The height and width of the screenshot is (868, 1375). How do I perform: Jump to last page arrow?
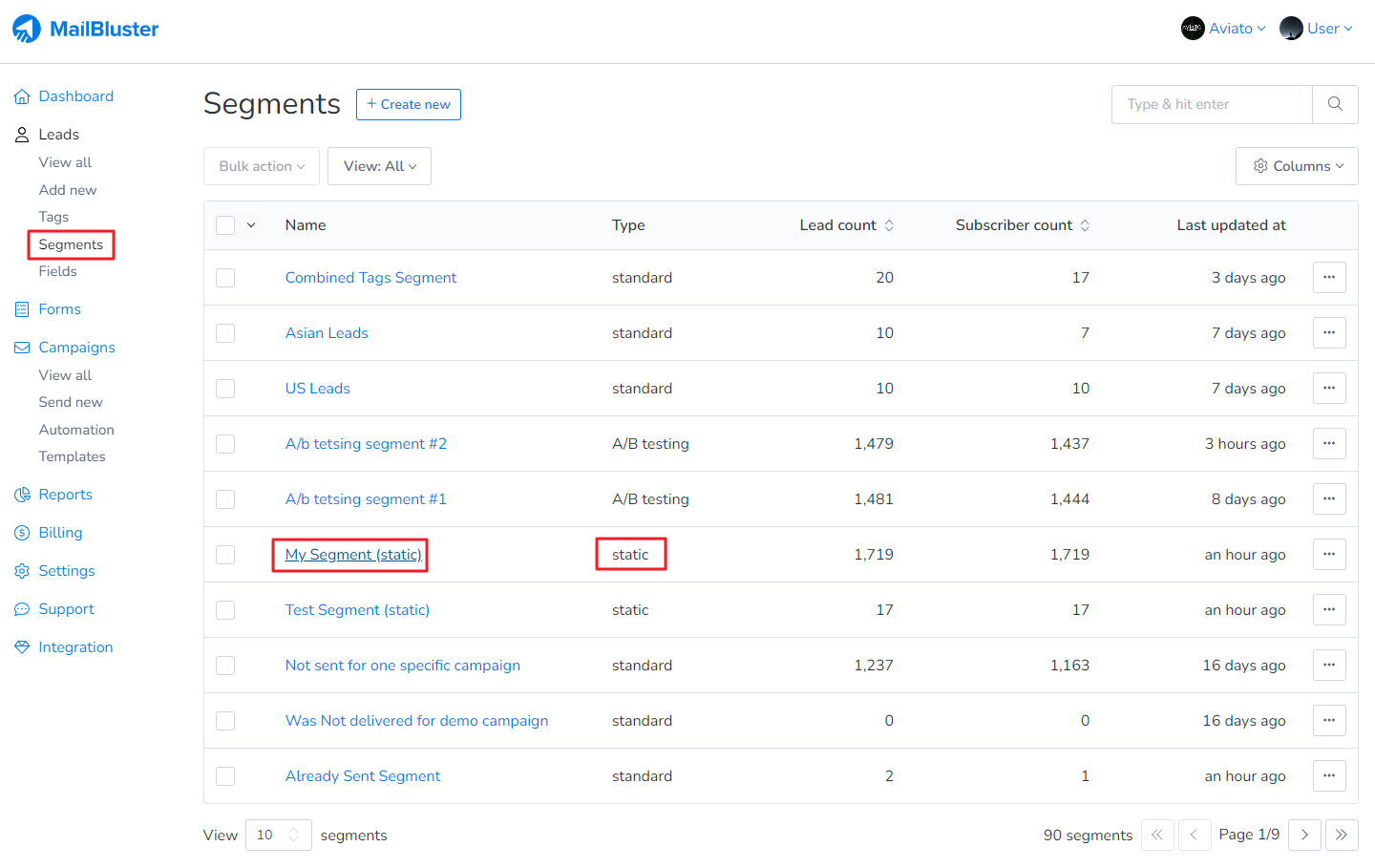point(1341,835)
